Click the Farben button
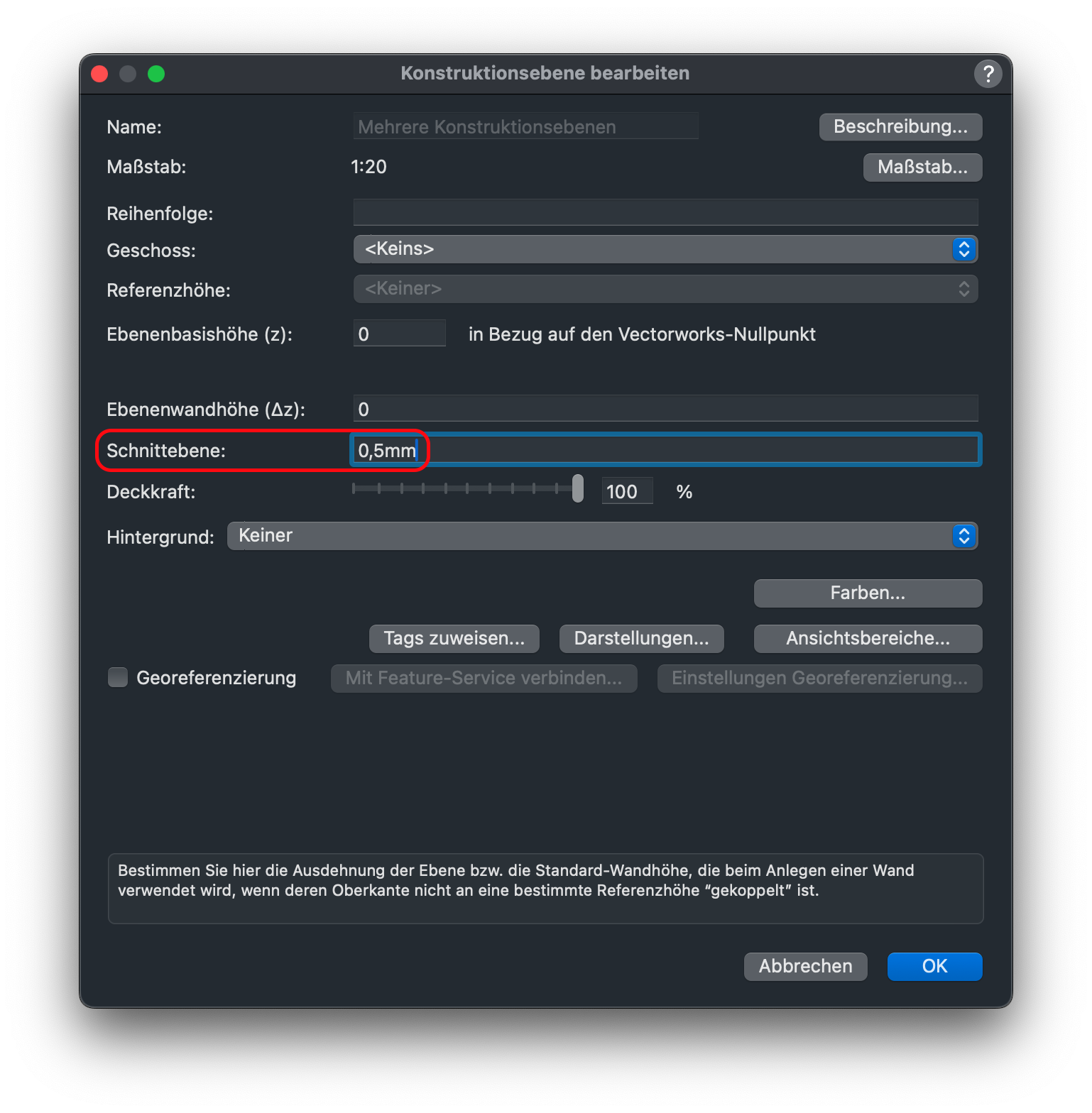Image resolution: width=1092 pixels, height=1113 pixels. pyautogui.click(x=867, y=593)
